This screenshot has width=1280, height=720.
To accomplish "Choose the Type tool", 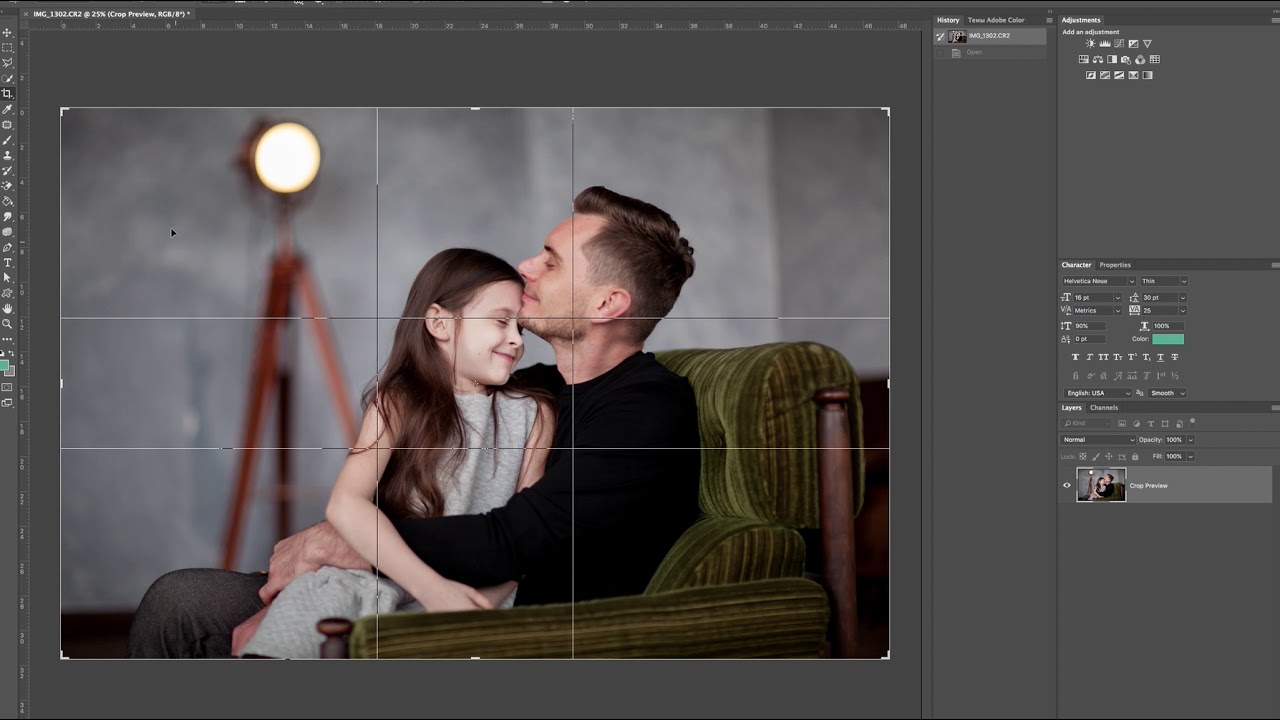I will (7, 263).
